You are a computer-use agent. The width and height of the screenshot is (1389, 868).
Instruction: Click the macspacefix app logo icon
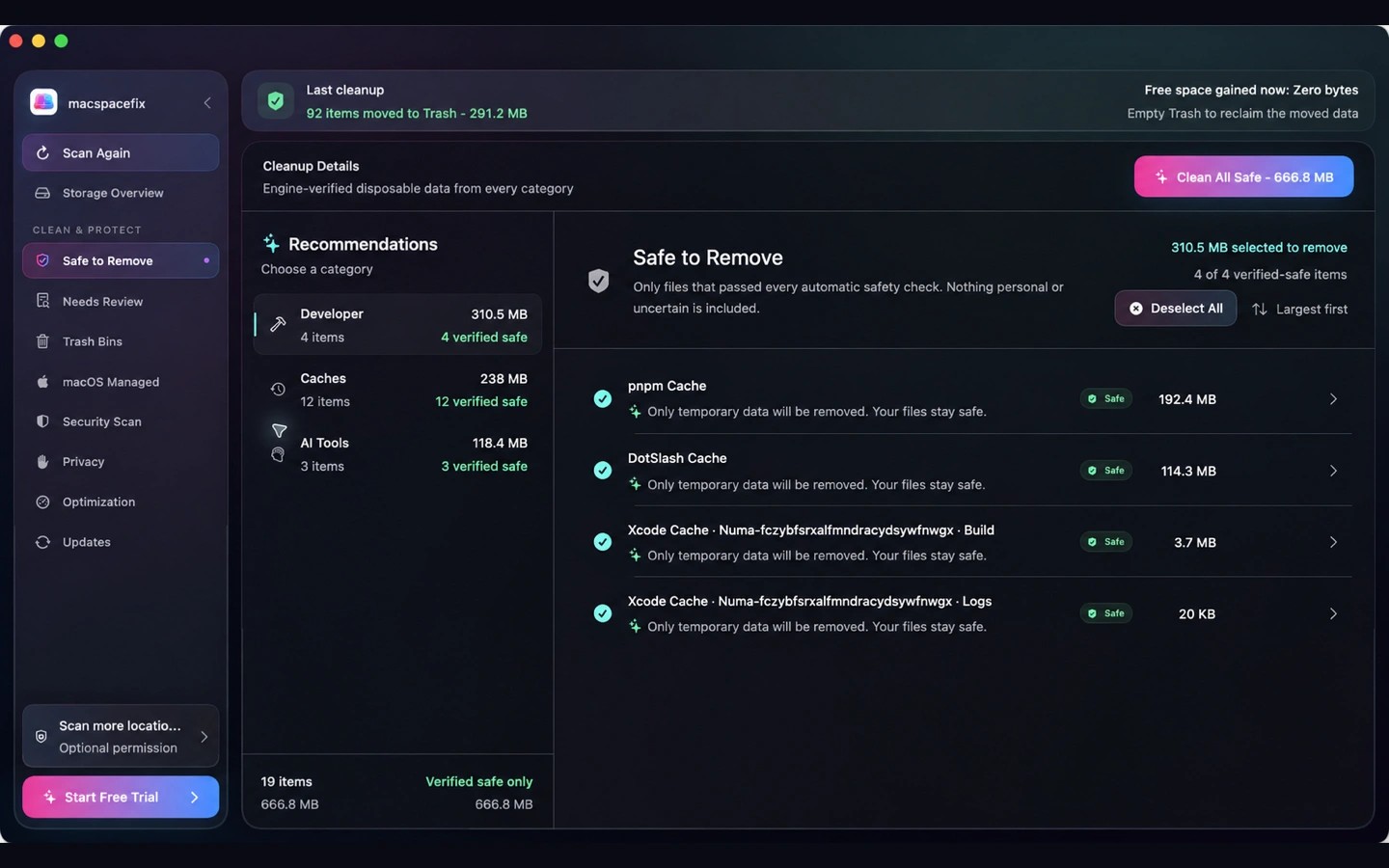43,102
